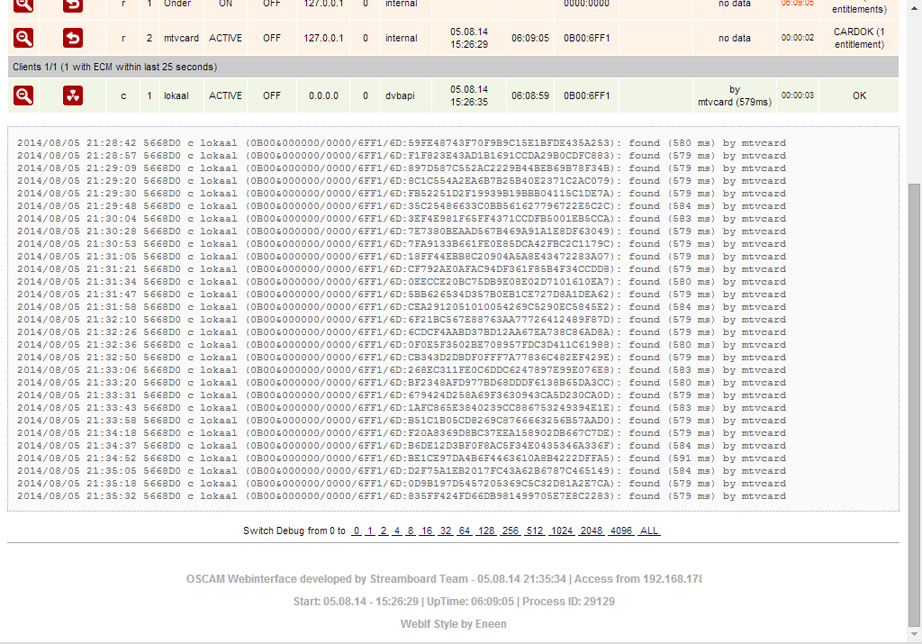Switch debug level to ALL
922x644 pixels.
click(x=649, y=530)
